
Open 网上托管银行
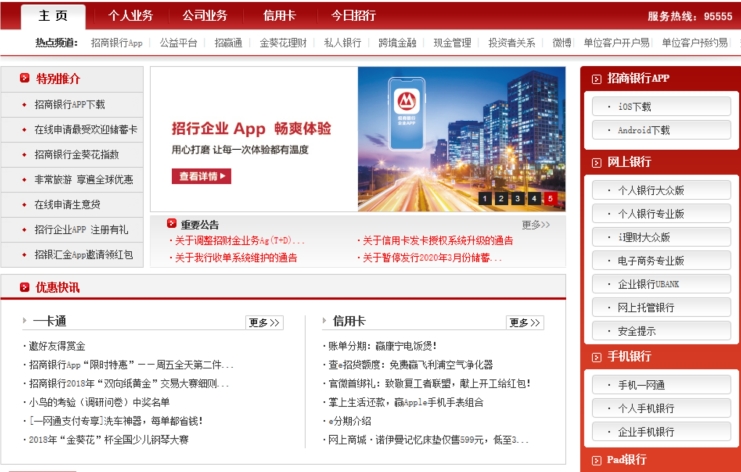(661, 308)
